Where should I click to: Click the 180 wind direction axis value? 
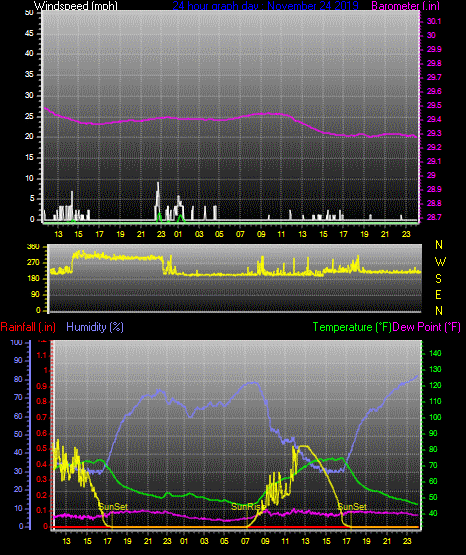point(33,279)
